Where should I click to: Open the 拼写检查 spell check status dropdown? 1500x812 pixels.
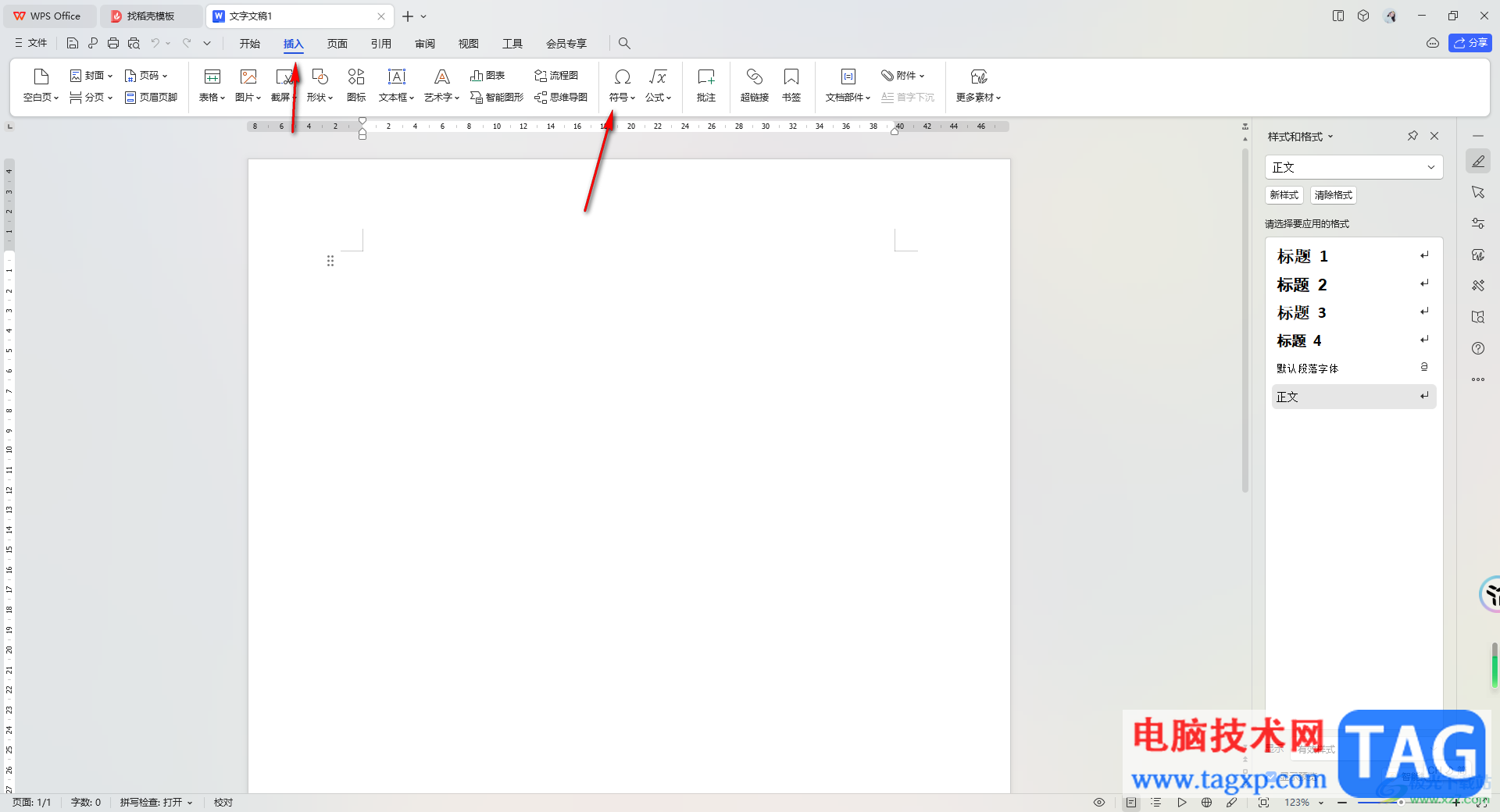[156, 803]
